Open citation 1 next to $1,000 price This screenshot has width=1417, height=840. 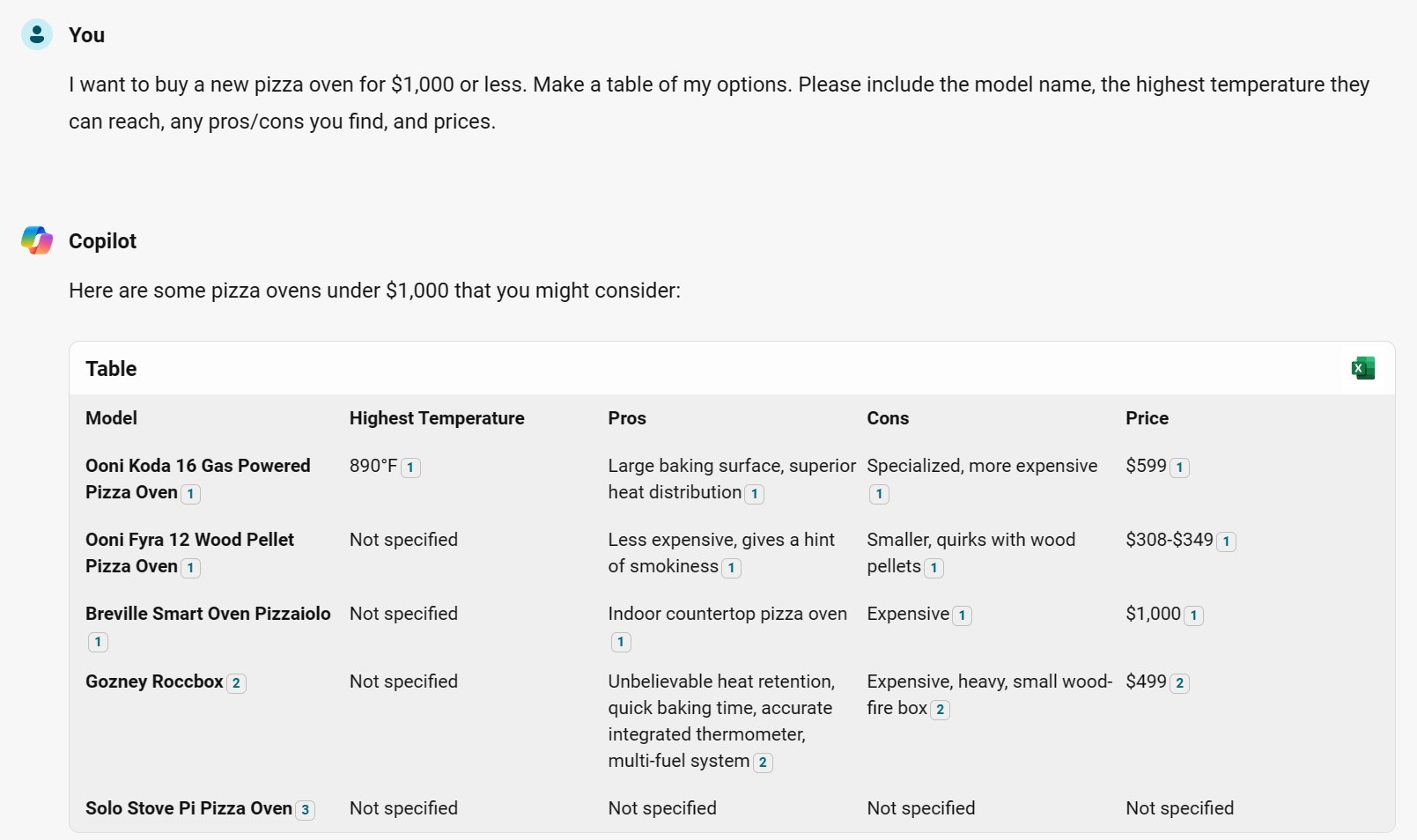pyautogui.click(x=1193, y=615)
